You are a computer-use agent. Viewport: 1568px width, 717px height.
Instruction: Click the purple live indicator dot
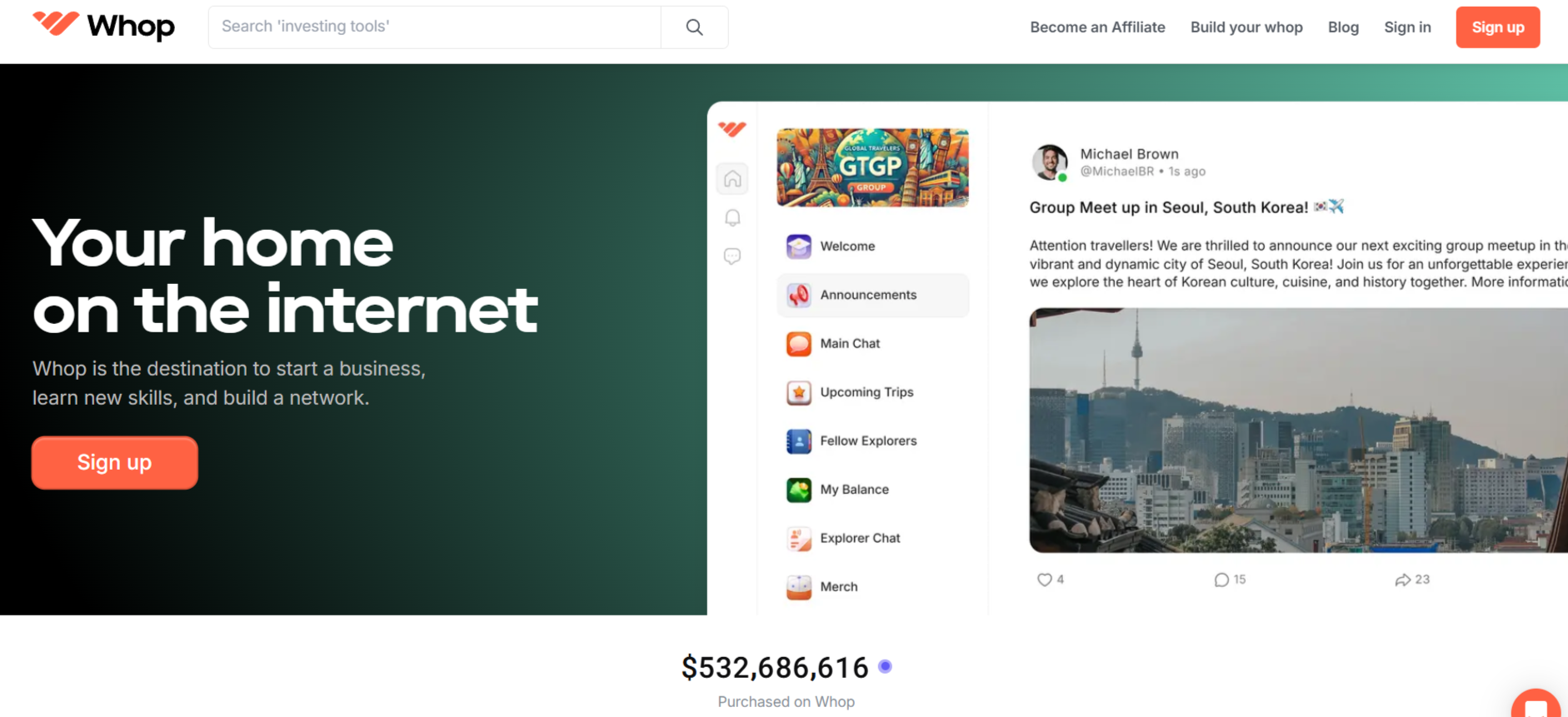click(885, 666)
